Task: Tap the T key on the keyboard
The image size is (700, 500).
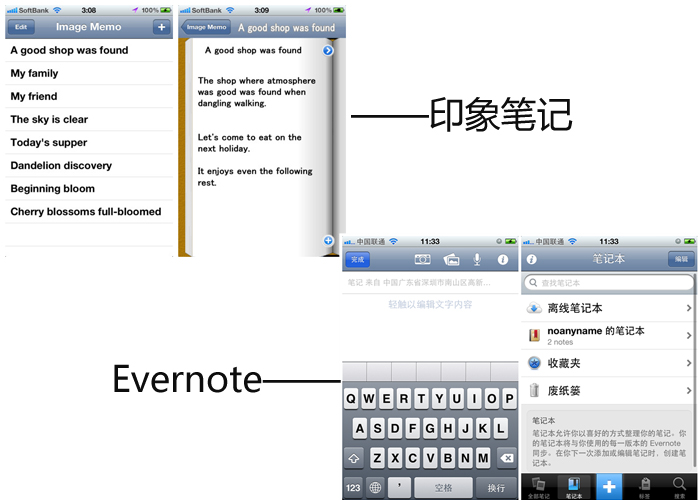Action: click(421, 399)
